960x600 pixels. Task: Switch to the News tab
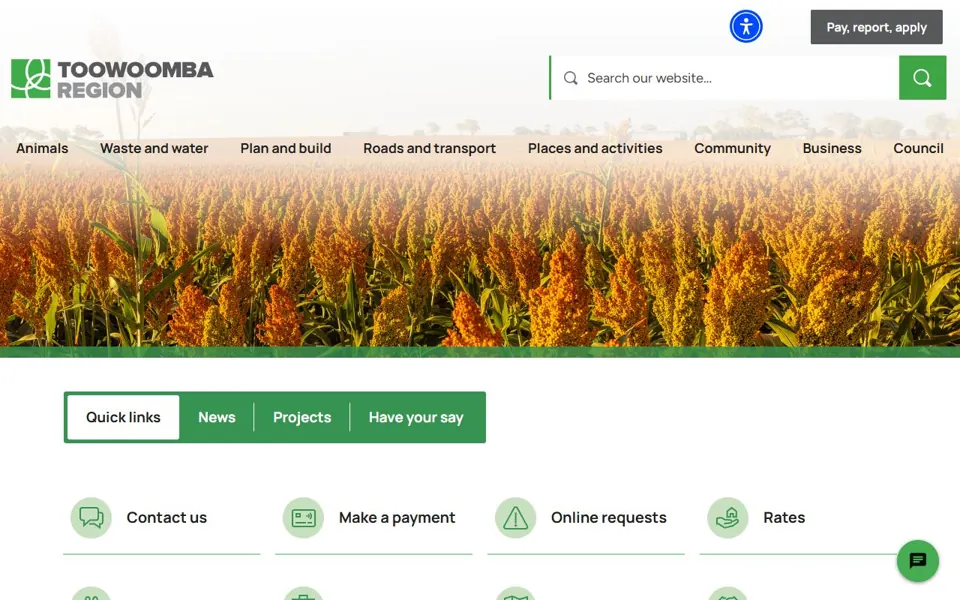coord(217,417)
